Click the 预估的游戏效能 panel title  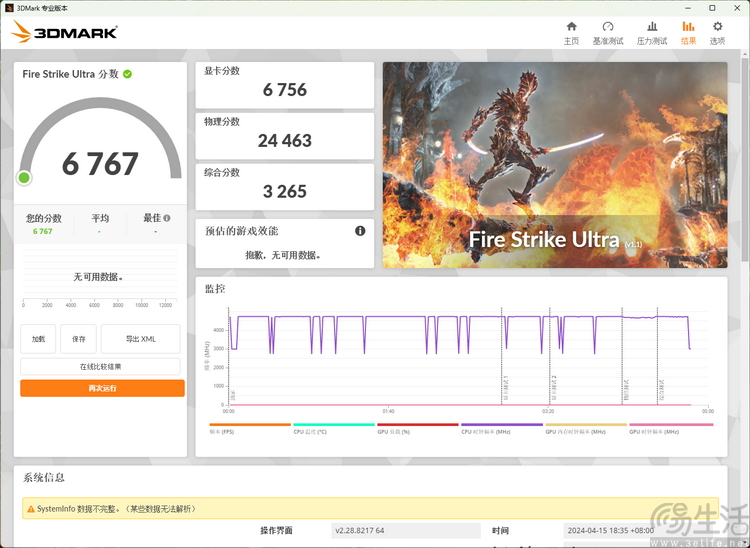click(242, 231)
